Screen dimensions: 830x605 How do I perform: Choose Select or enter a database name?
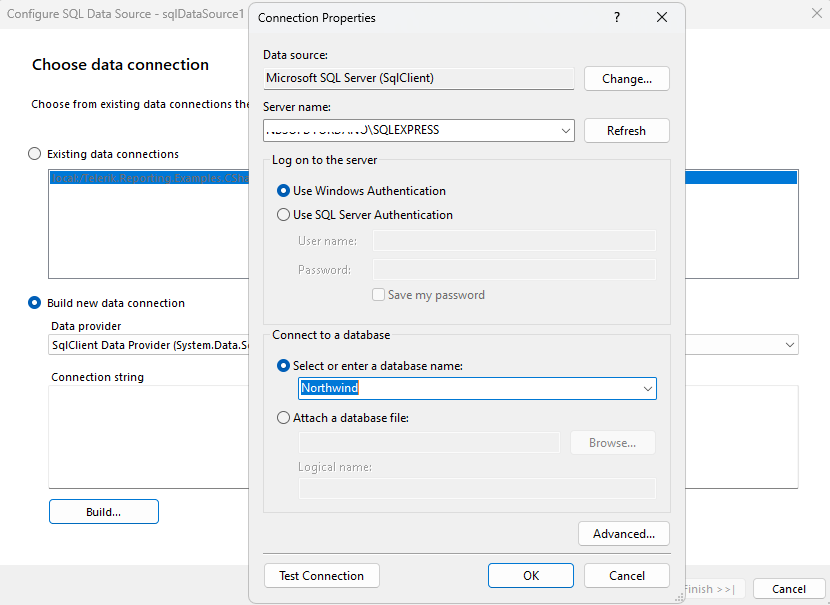pos(284,366)
